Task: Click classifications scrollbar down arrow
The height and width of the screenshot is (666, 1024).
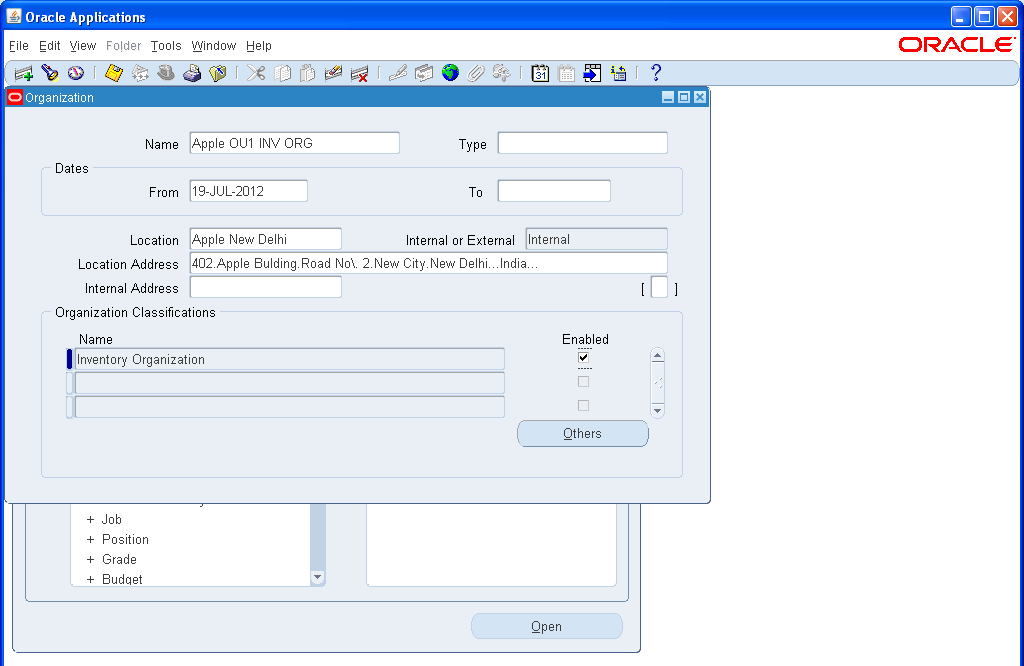Action: [x=658, y=411]
